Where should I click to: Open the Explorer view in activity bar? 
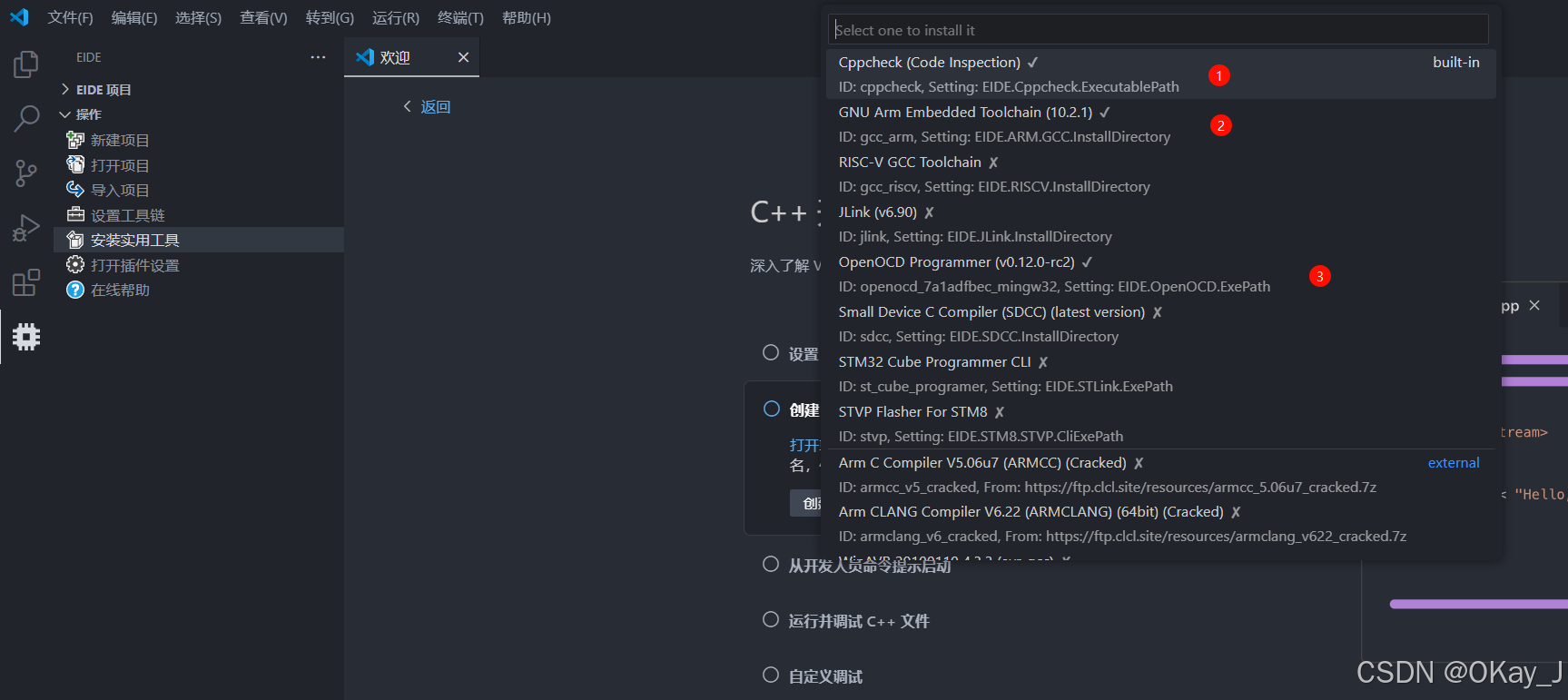click(26, 64)
